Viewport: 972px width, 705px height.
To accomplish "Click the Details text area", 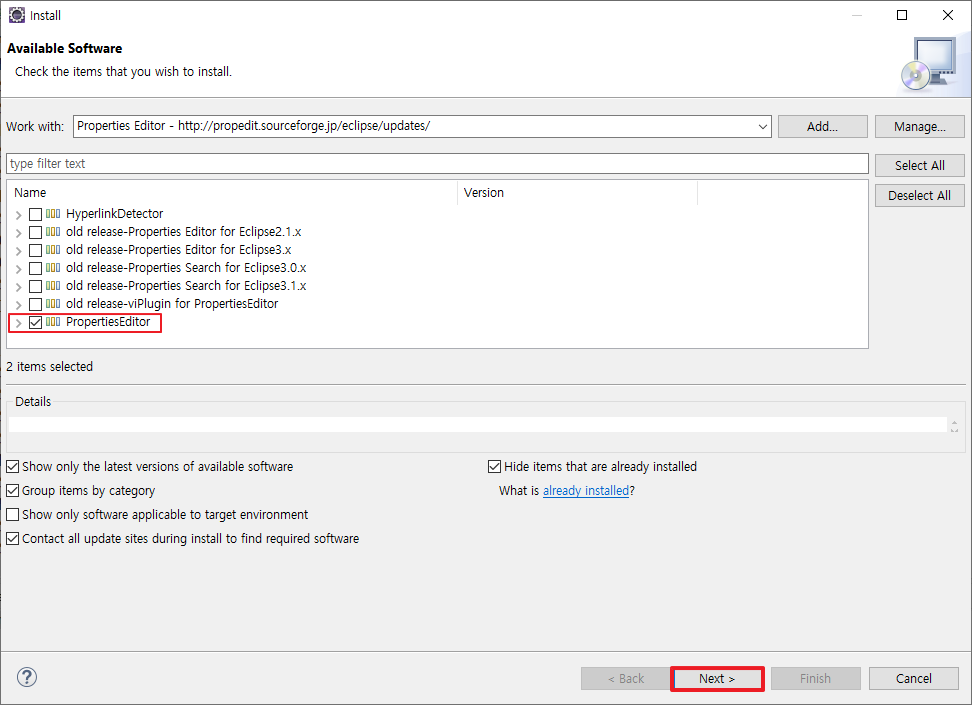I will click(477, 425).
